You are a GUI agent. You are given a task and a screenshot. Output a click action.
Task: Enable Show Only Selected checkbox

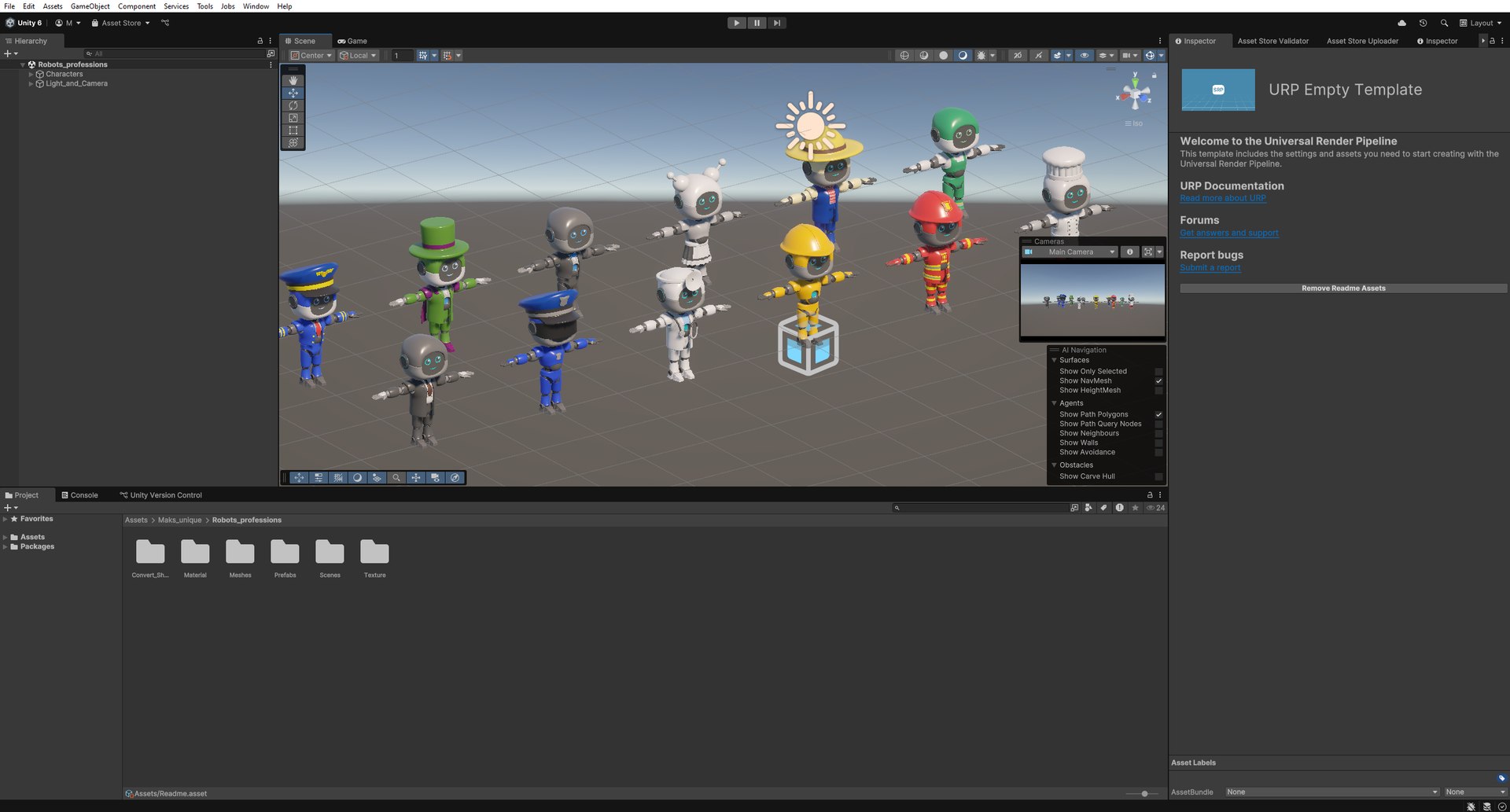[1158, 371]
